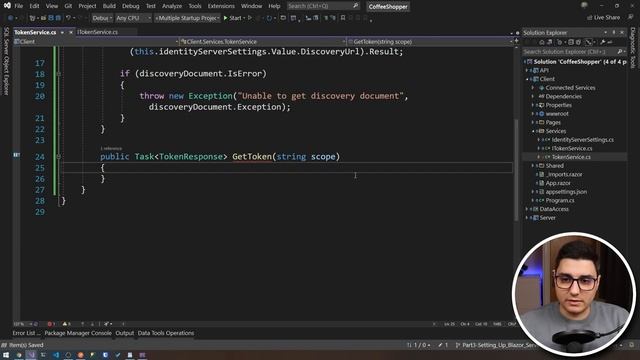This screenshot has width=640, height=360.
Task: Expand the Server project
Action: pos(527,218)
